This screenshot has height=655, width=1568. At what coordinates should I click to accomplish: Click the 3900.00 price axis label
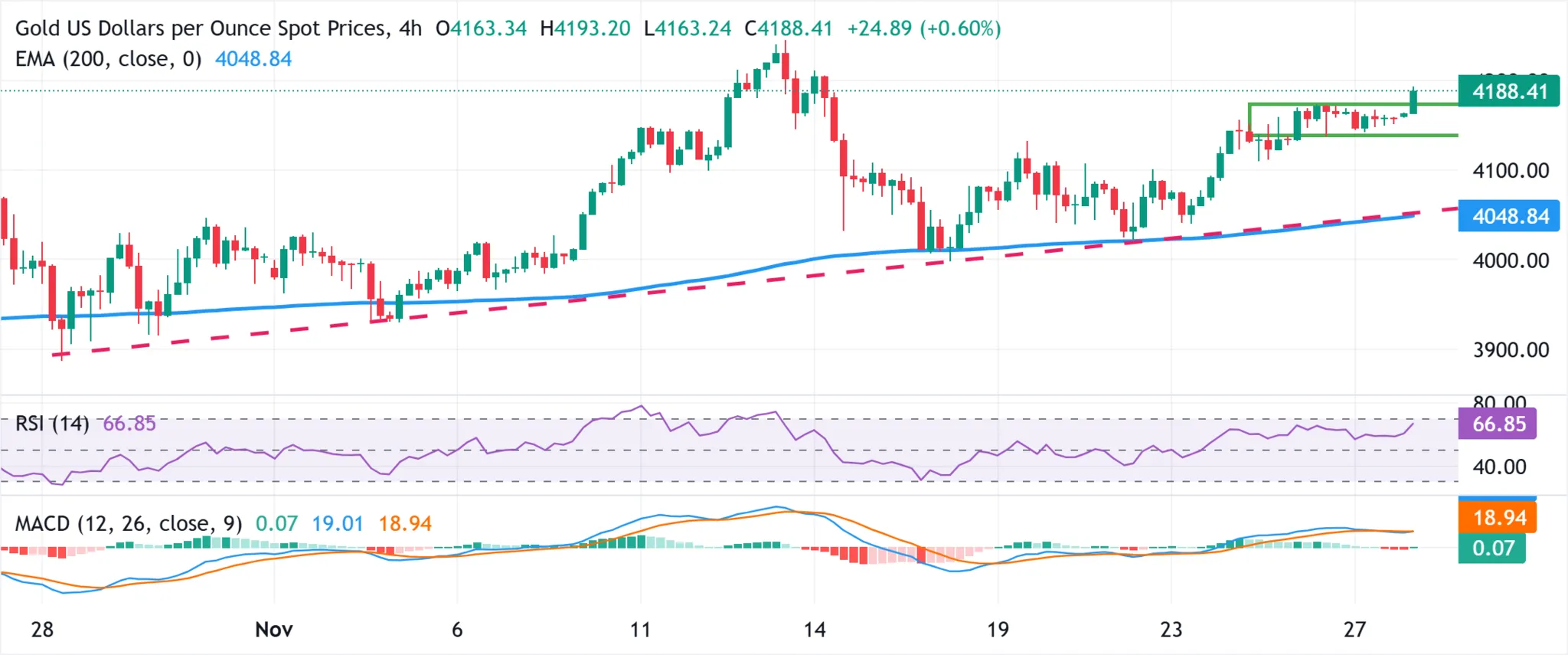click(1510, 350)
